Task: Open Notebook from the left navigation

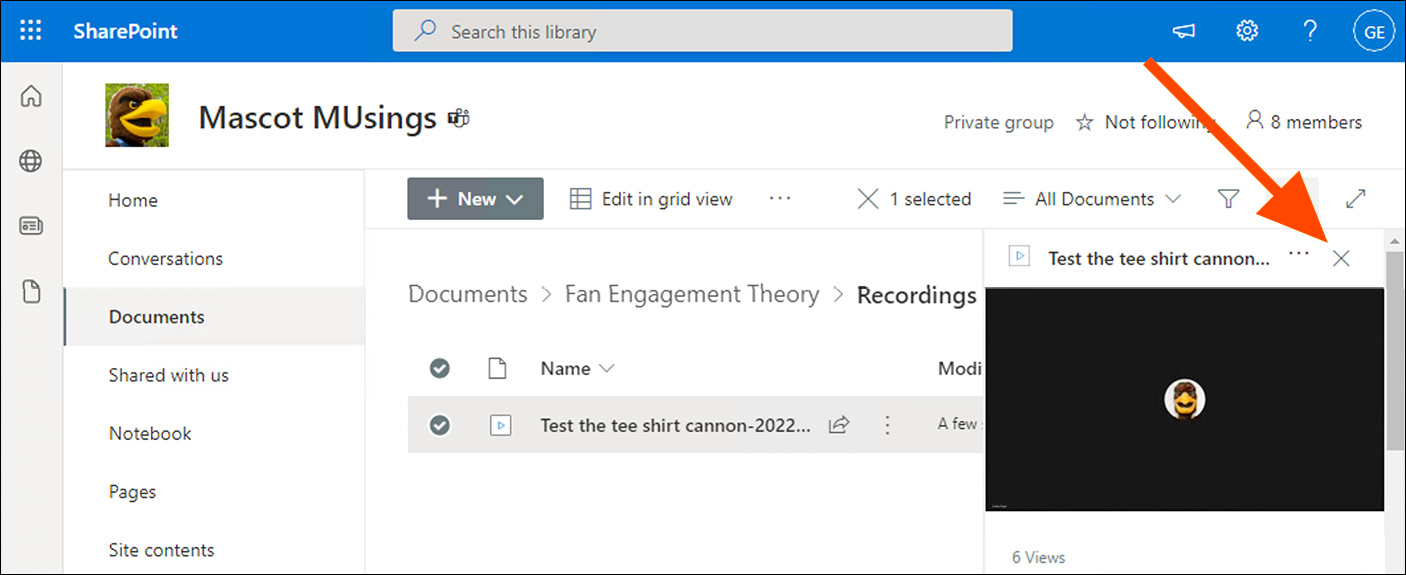Action: (x=150, y=433)
